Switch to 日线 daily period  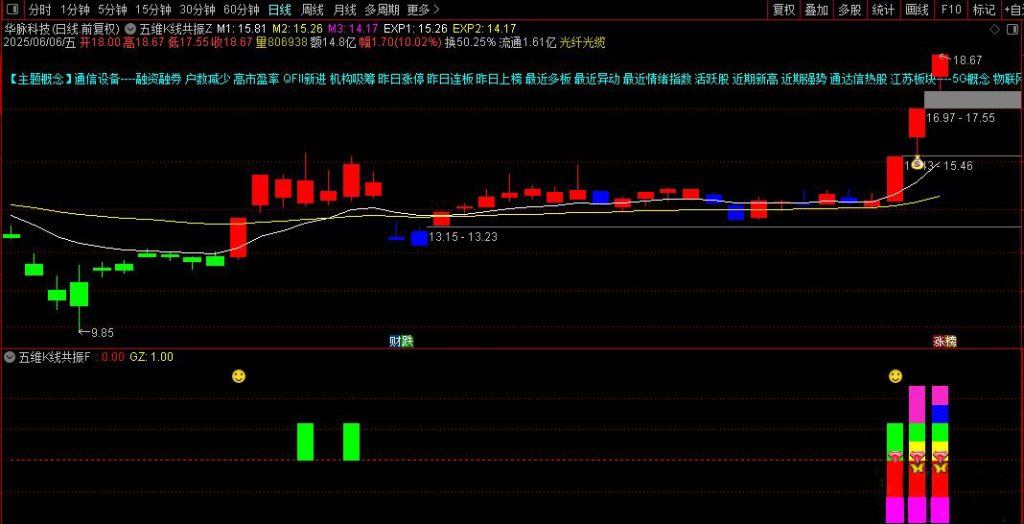(280, 10)
